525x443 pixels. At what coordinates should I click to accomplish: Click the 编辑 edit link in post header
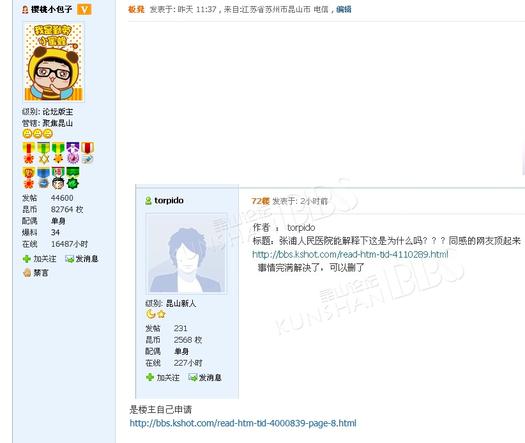(344, 9)
